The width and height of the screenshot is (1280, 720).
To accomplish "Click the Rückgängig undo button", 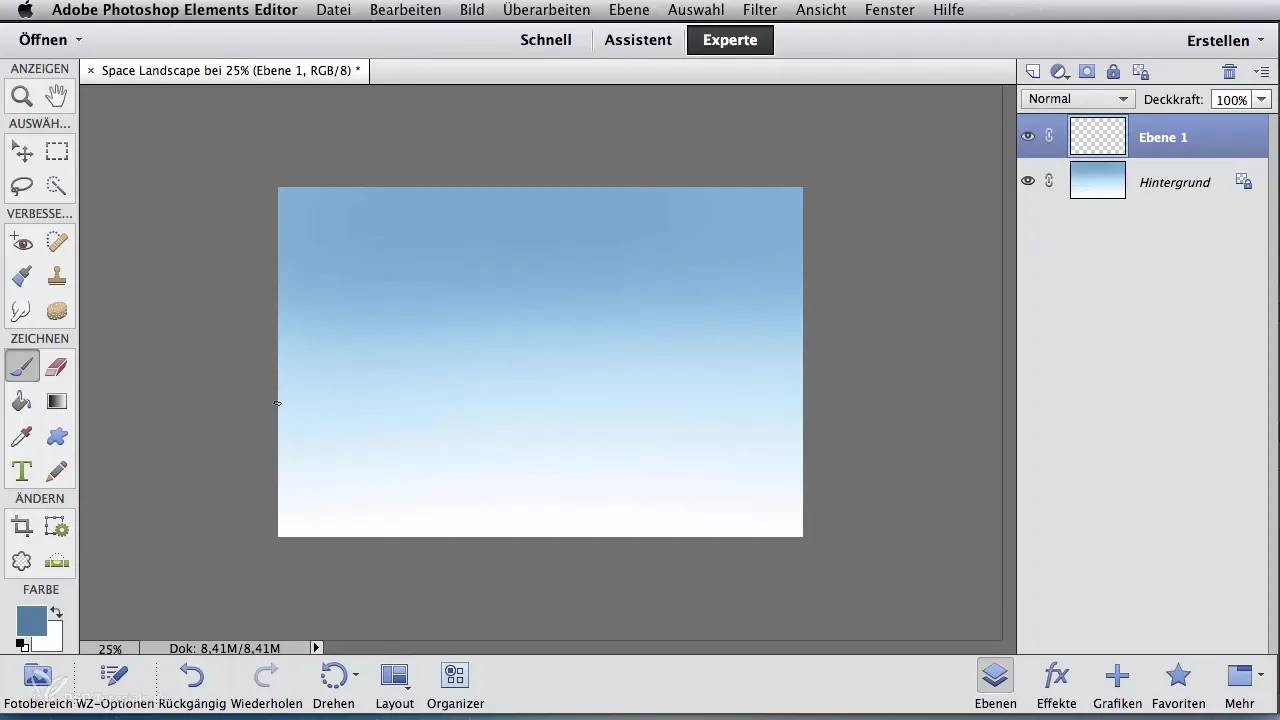I will point(193,684).
